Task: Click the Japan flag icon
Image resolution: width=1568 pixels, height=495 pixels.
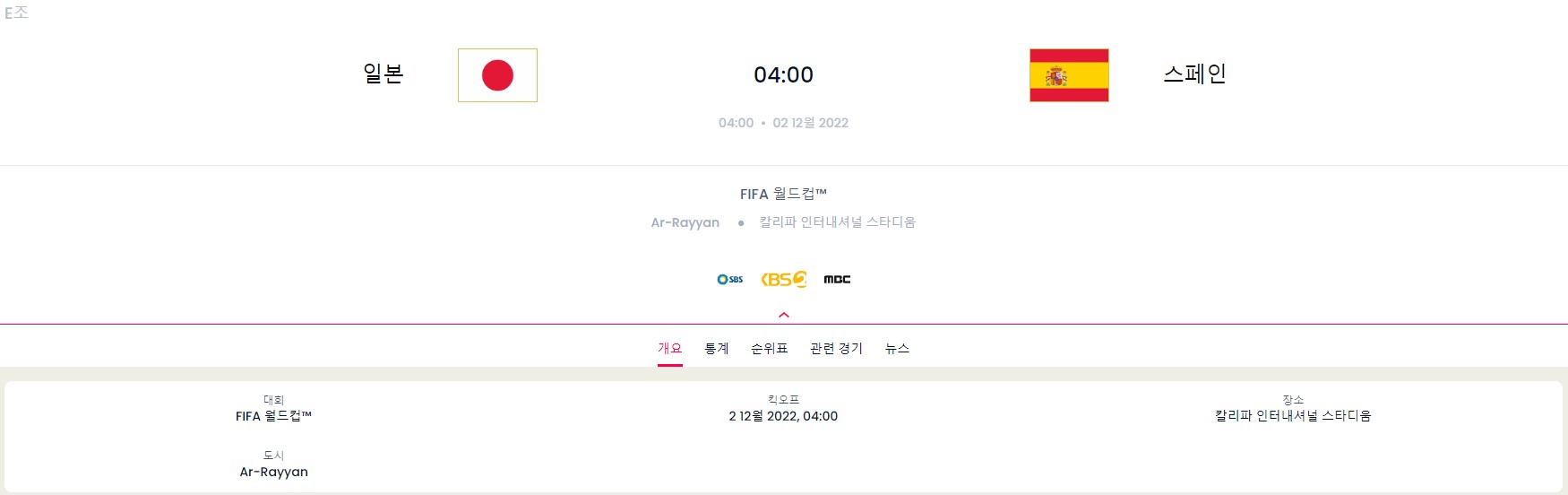Action: (497, 75)
